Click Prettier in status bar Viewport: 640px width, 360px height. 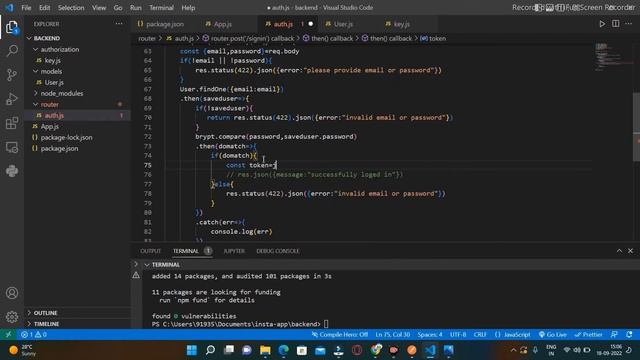pyautogui.click(x=589, y=335)
